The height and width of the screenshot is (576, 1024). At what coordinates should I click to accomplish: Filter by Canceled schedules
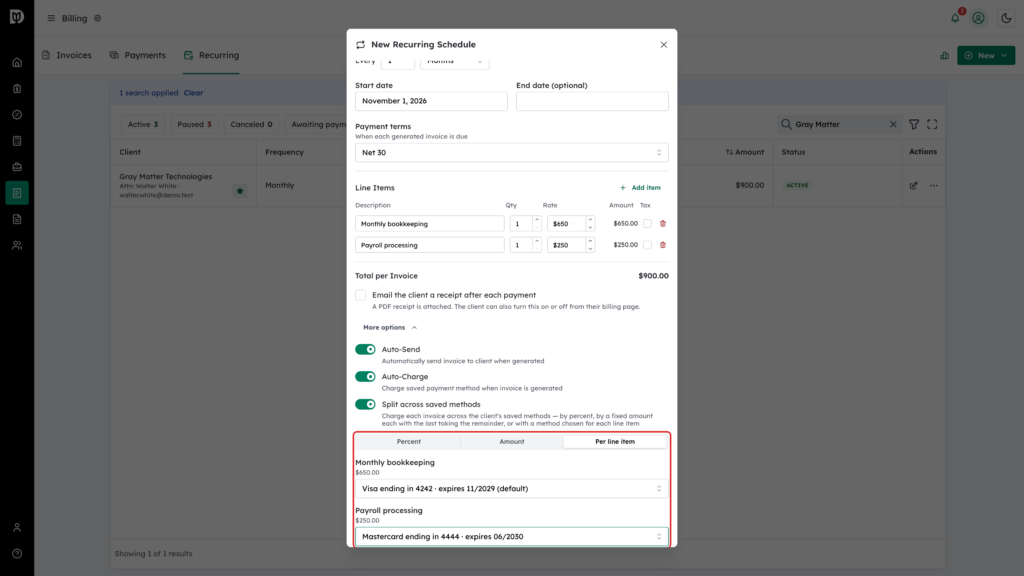pos(251,124)
